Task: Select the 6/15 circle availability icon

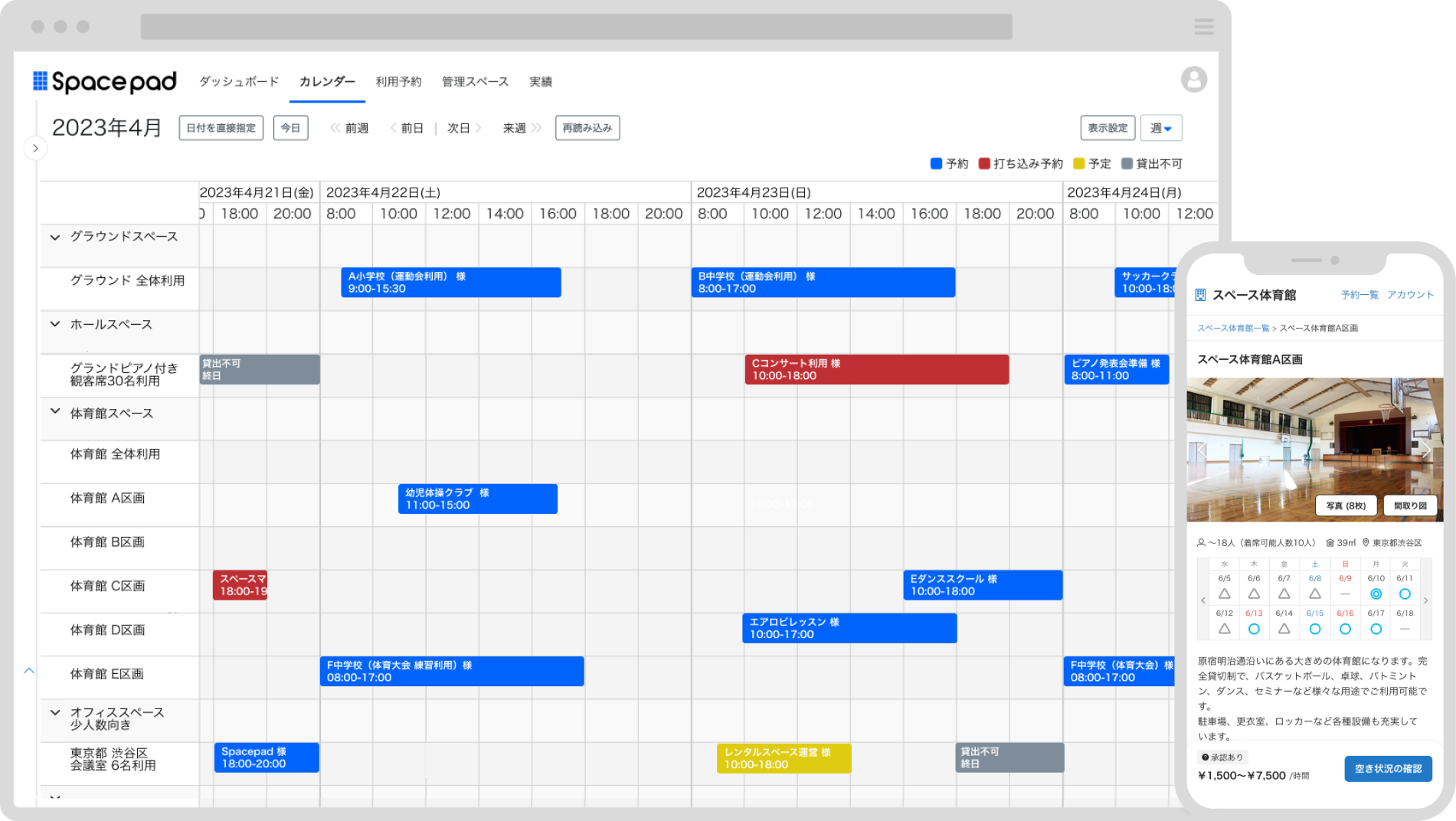Action: click(1315, 629)
